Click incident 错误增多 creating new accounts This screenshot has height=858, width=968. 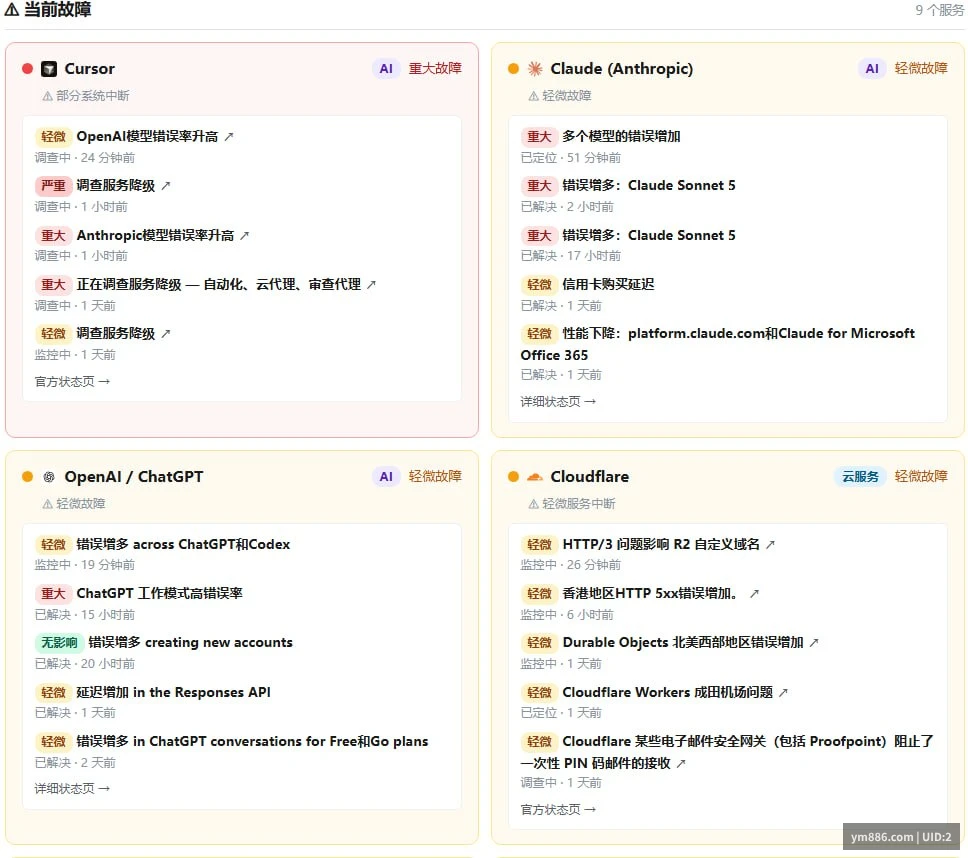[190, 643]
